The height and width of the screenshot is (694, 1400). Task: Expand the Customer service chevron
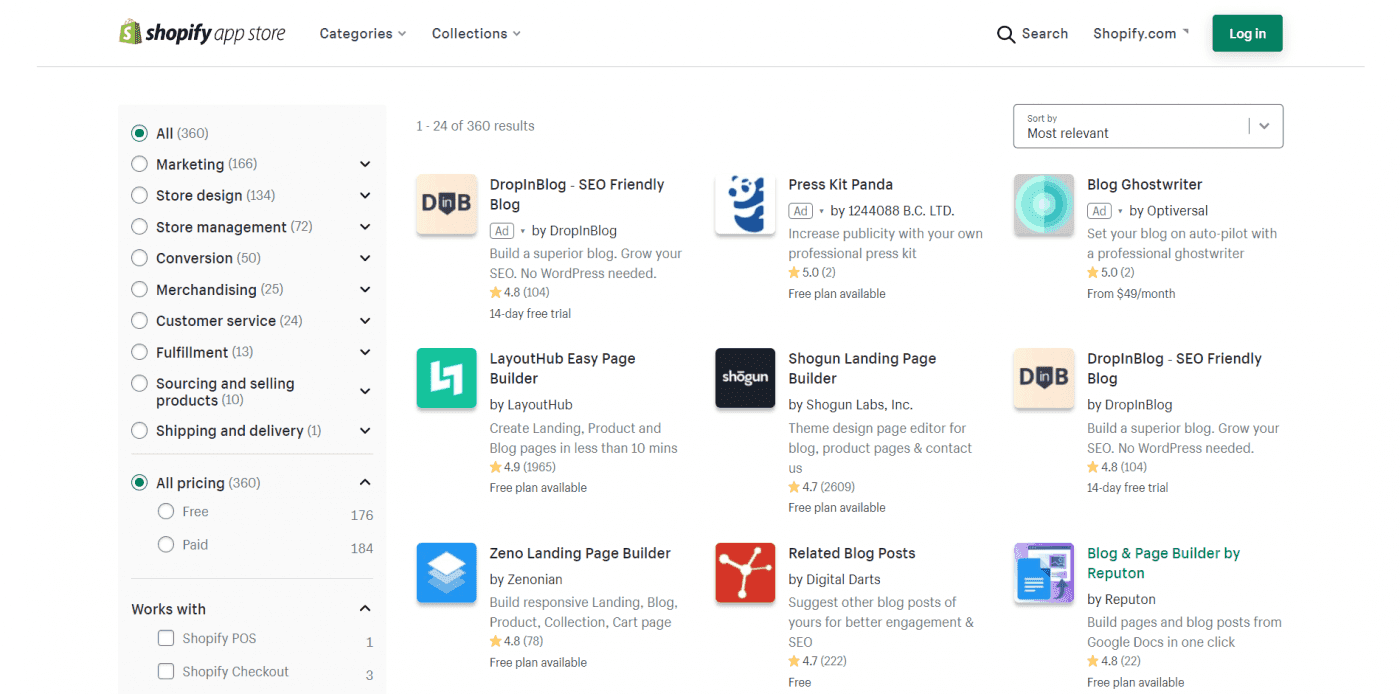coord(365,321)
